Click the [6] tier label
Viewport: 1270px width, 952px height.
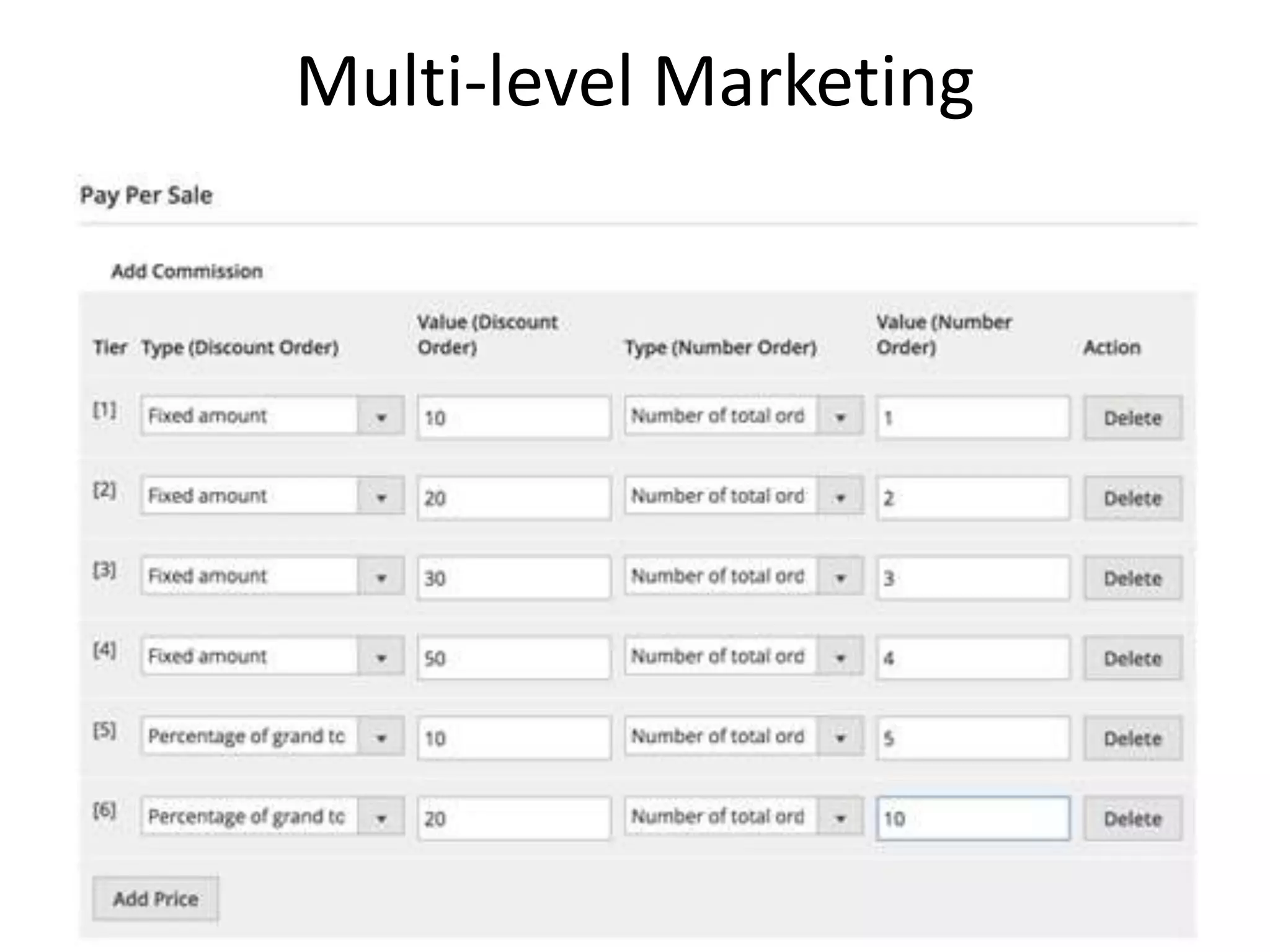pyautogui.click(x=105, y=810)
